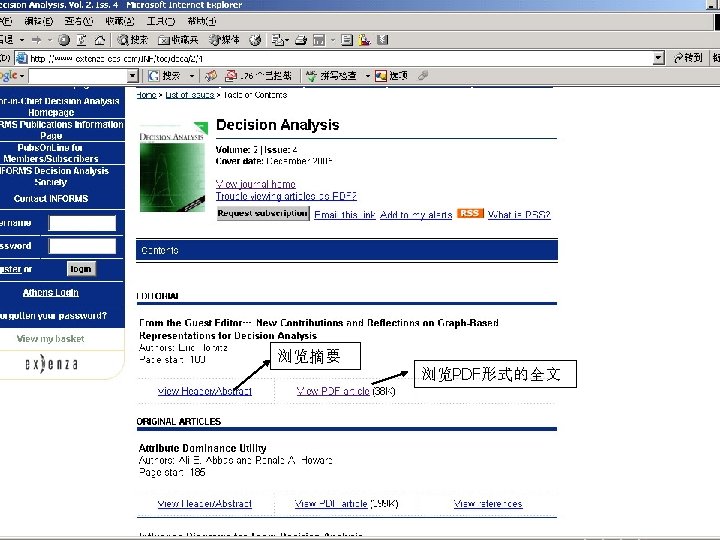Click the Google toolbar search box

click(78, 76)
